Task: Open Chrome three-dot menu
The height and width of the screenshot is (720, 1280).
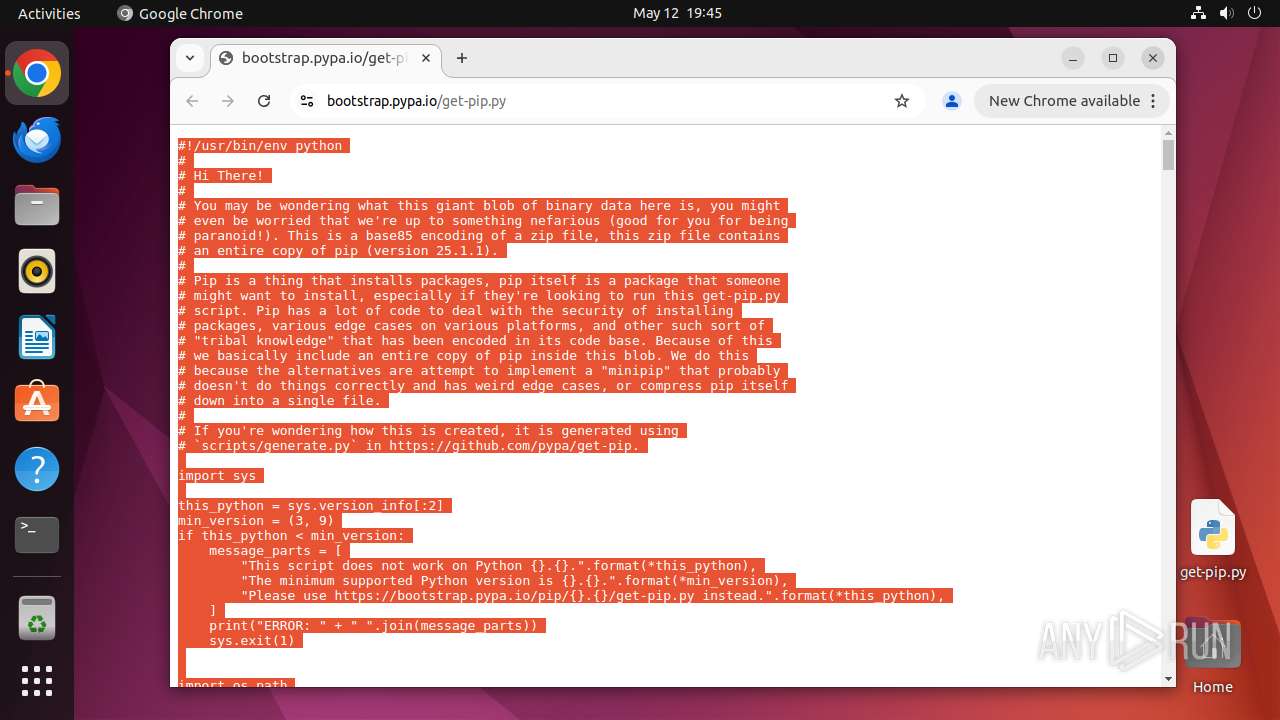Action: click(x=1153, y=101)
